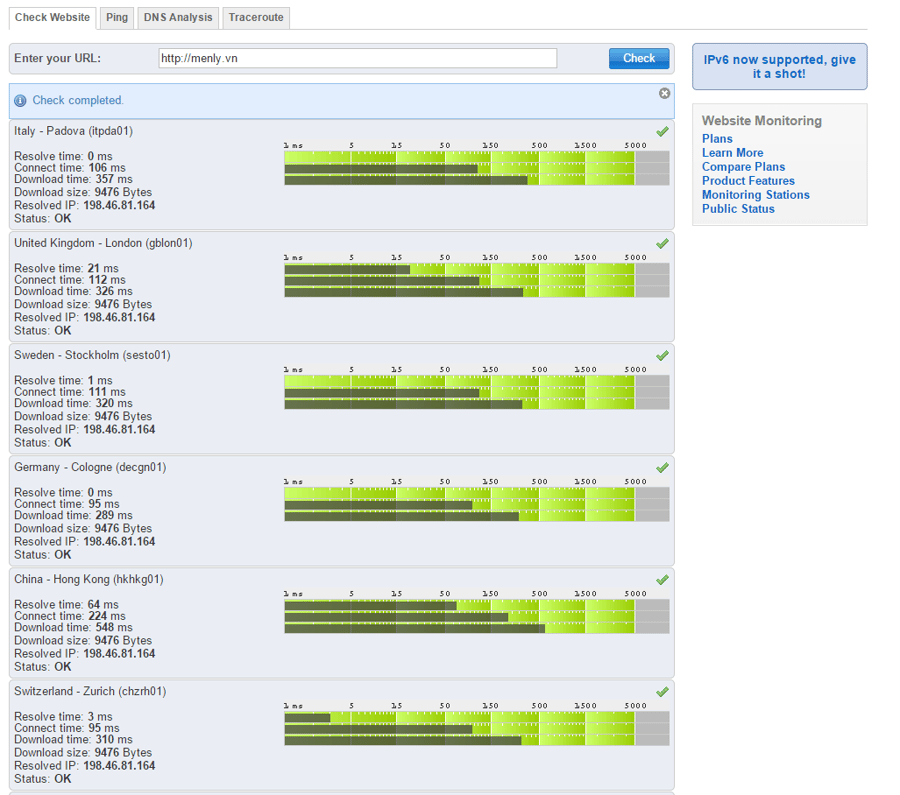Click the Hong Kong download time bar

[414, 629]
